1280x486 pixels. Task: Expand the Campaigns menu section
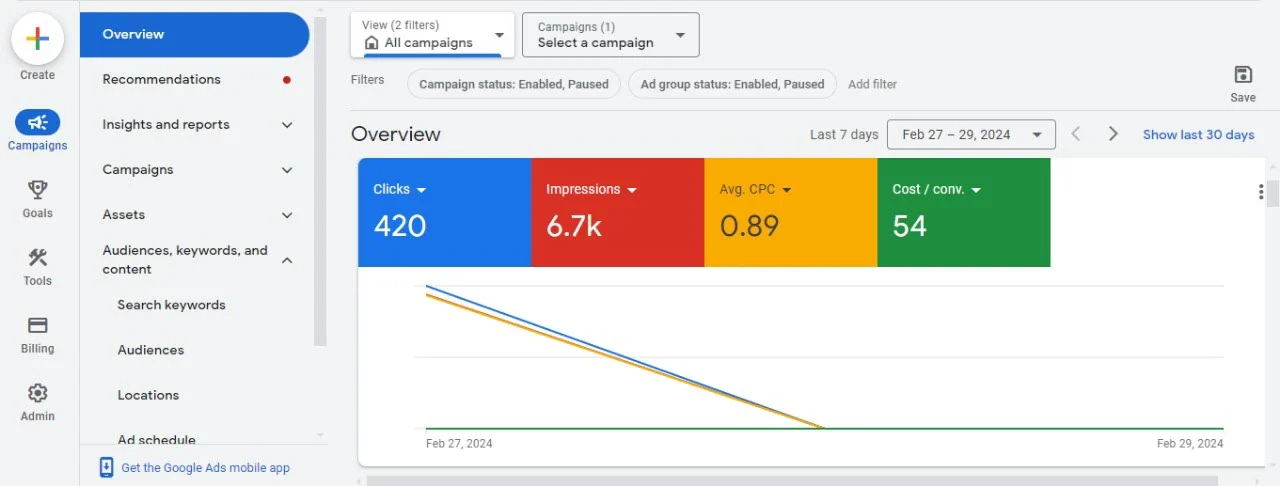(x=287, y=170)
